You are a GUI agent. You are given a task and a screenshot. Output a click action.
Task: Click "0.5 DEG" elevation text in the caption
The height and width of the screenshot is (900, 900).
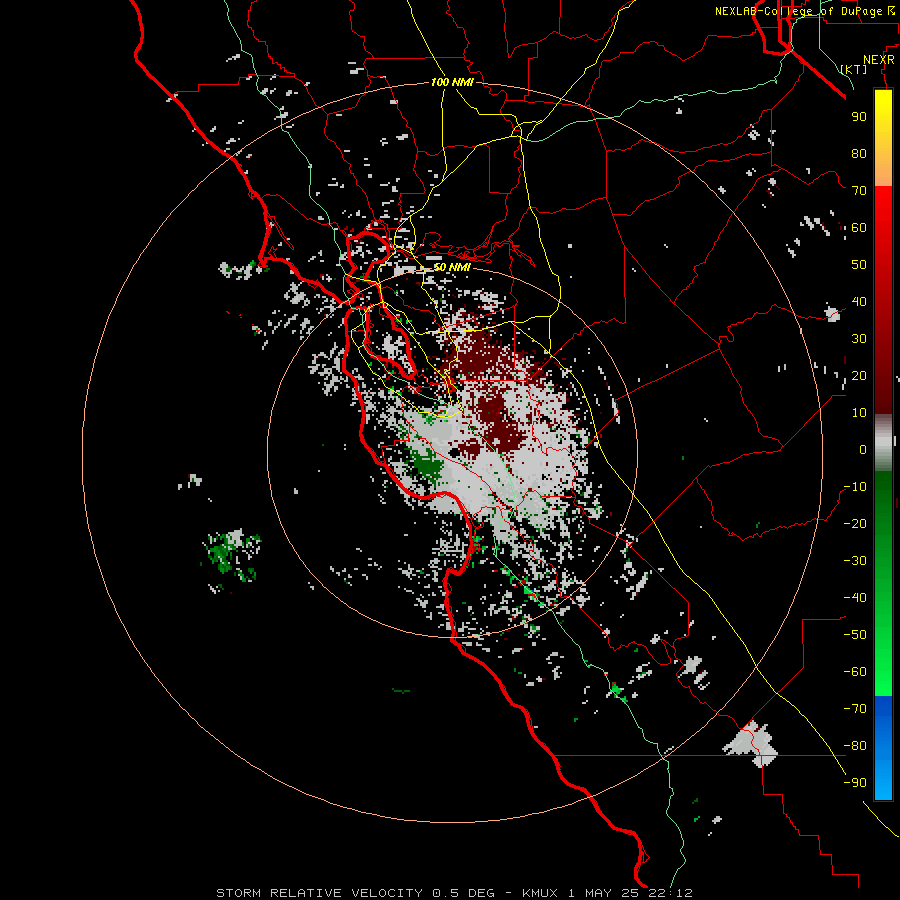click(463, 893)
